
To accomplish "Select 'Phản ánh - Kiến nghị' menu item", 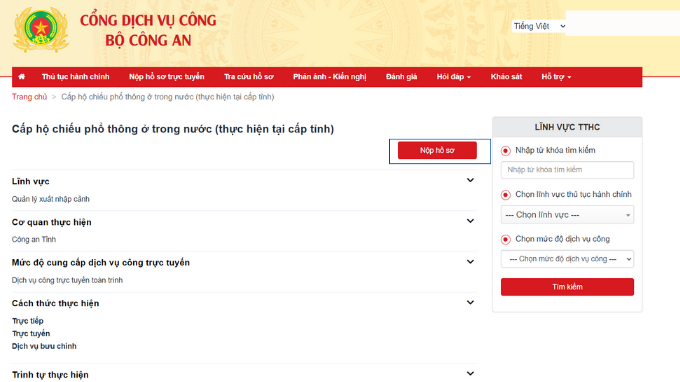I will coord(330,77).
